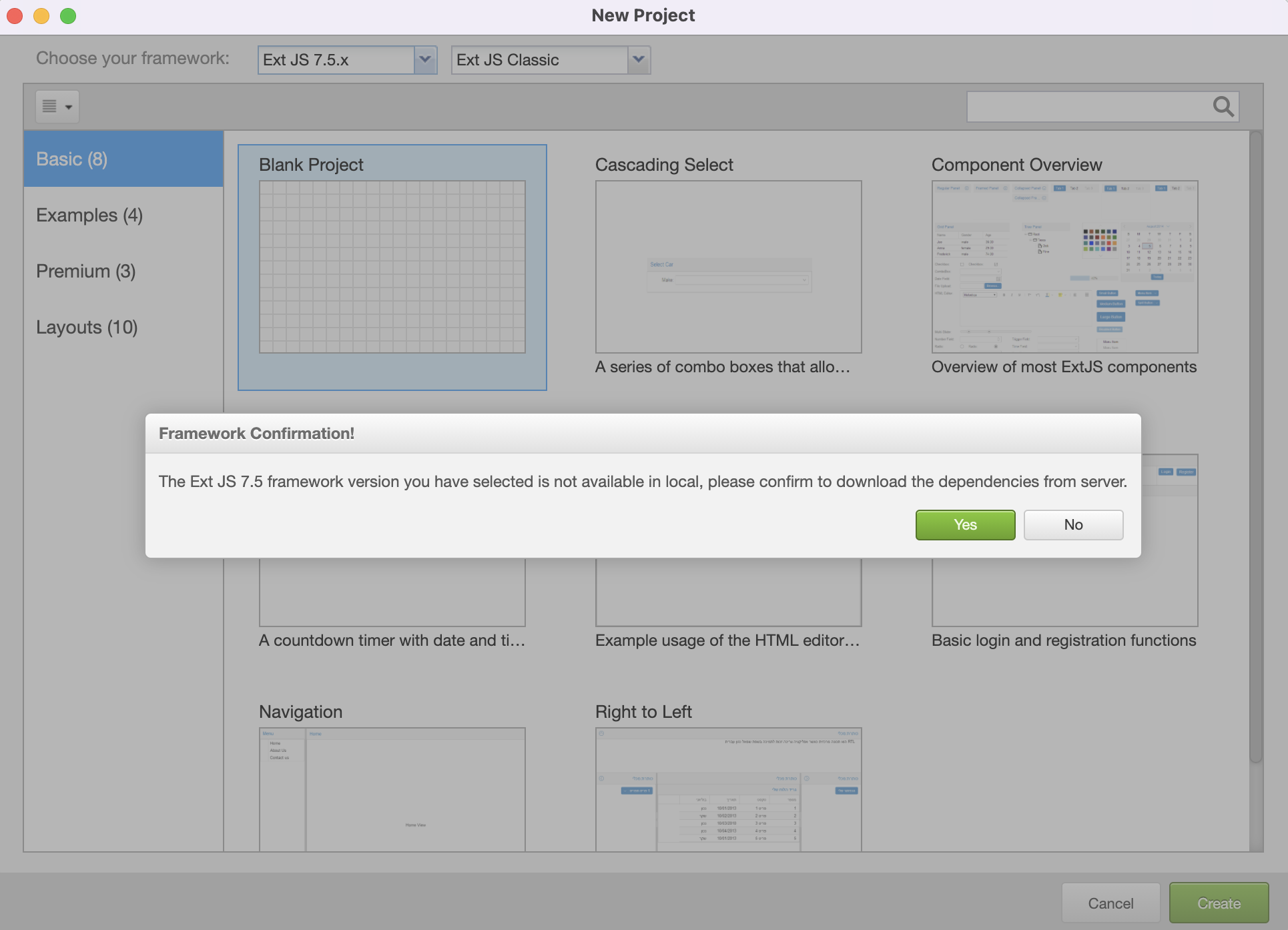Close the New Project window (red button)
Viewport: 1288px width, 930px height.
15,15
